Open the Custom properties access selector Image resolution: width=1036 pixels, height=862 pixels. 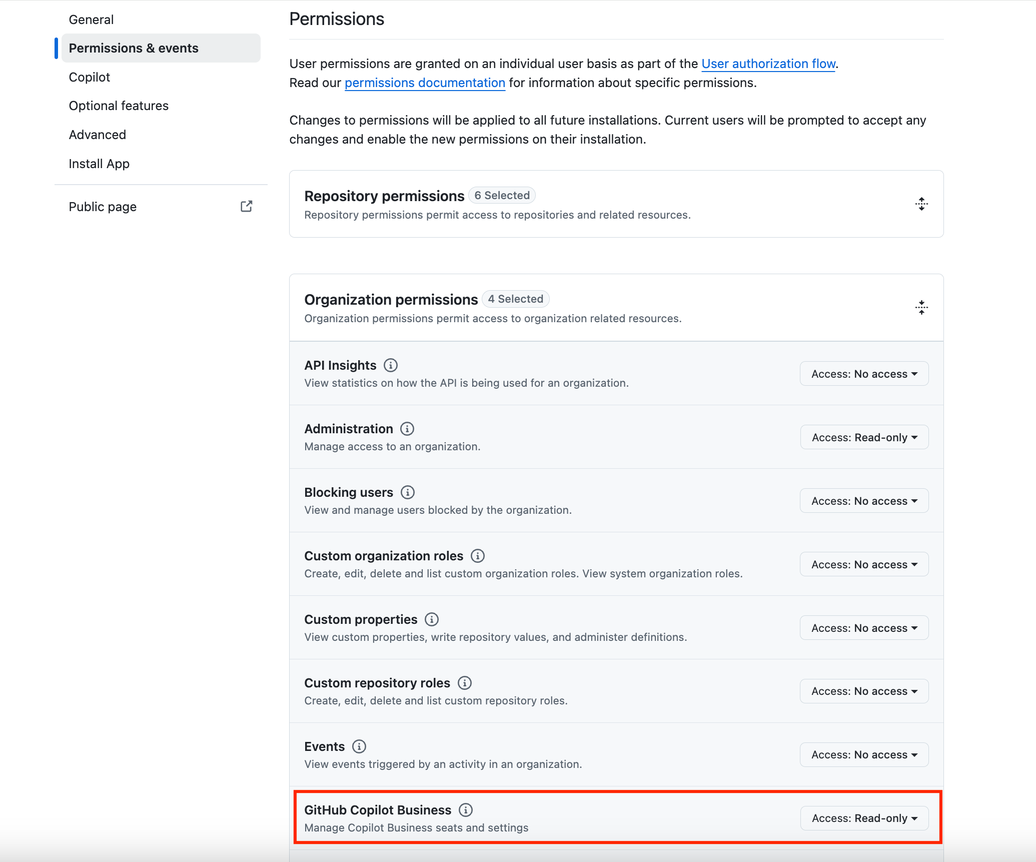click(863, 627)
